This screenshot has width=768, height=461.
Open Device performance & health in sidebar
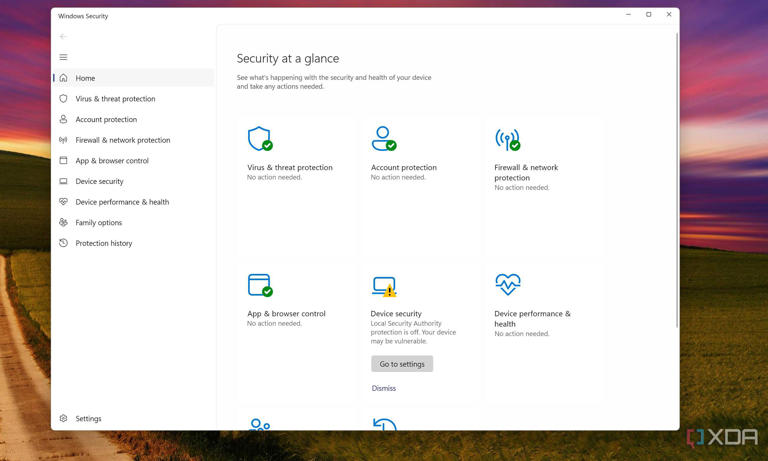122,202
